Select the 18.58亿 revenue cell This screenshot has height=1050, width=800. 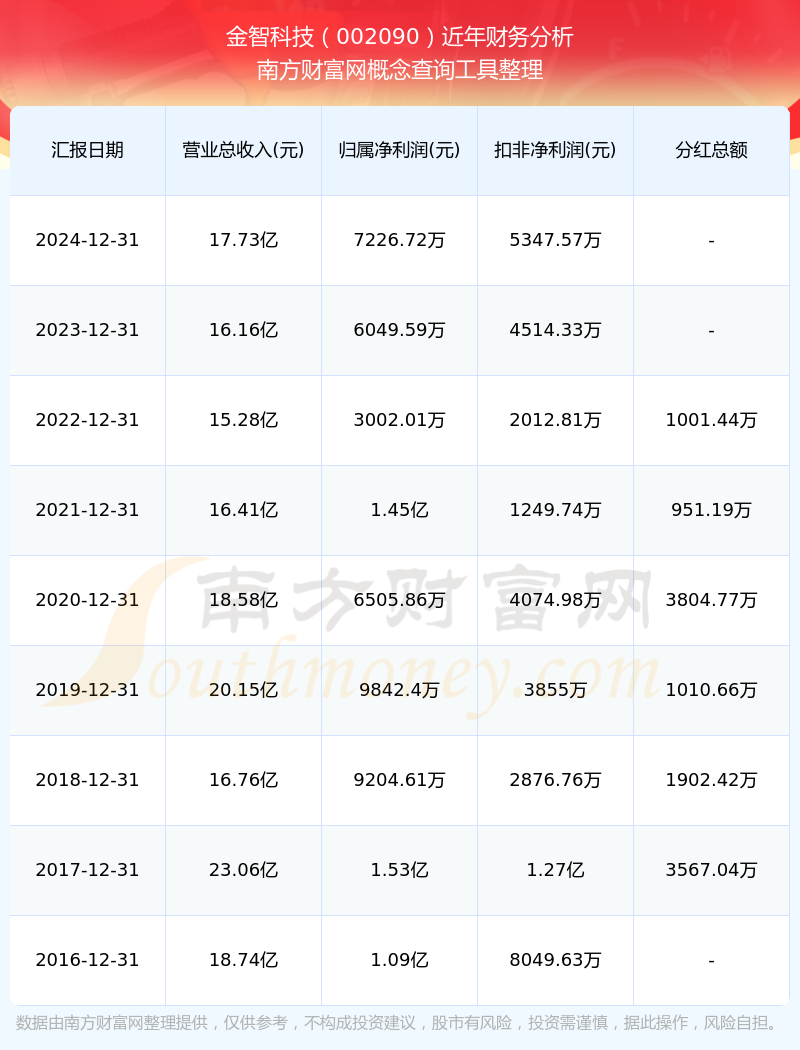coord(244,600)
